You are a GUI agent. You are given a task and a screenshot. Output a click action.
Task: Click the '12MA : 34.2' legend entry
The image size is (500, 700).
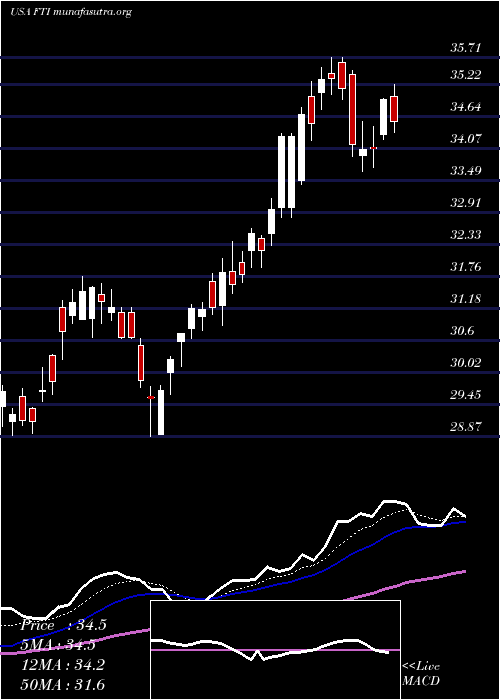coord(63,665)
